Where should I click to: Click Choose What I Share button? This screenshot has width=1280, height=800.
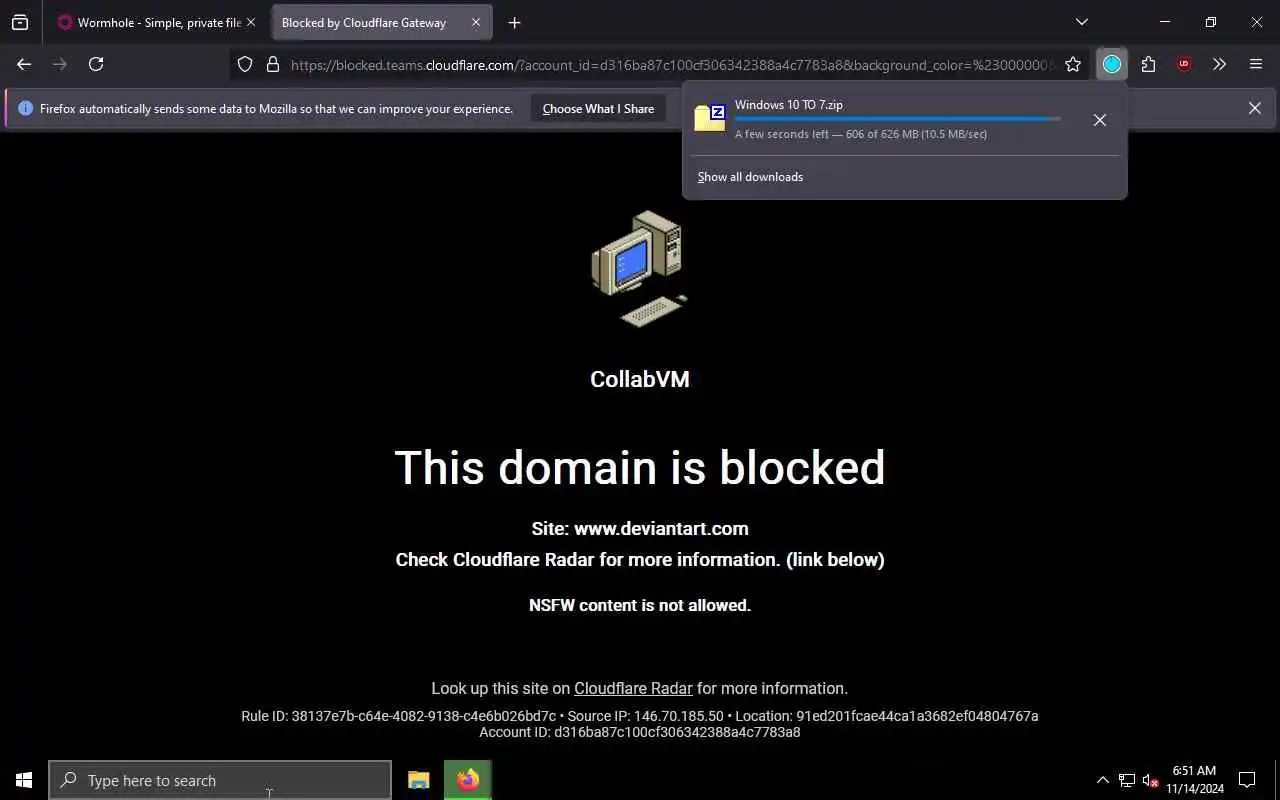point(598,108)
